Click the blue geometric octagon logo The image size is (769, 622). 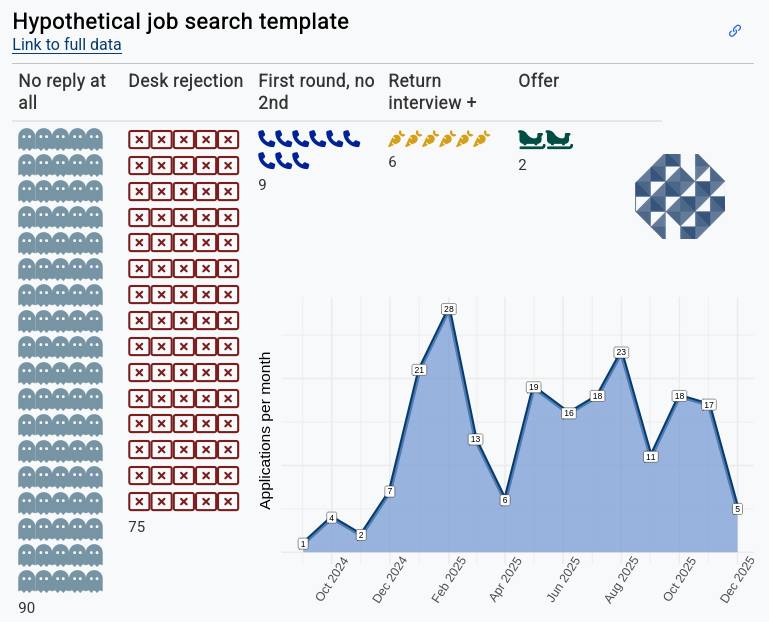coord(679,197)
